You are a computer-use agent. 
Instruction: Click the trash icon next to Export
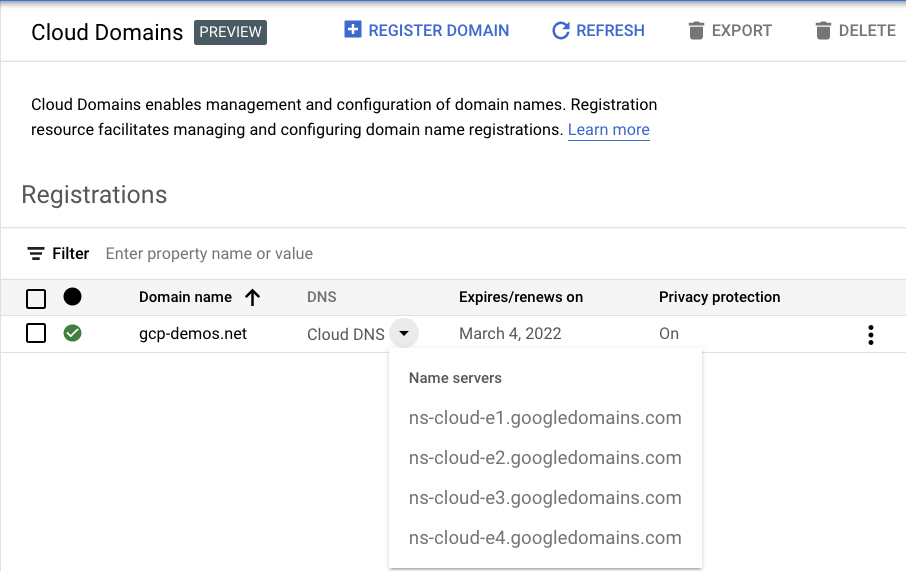coord(696,31)
